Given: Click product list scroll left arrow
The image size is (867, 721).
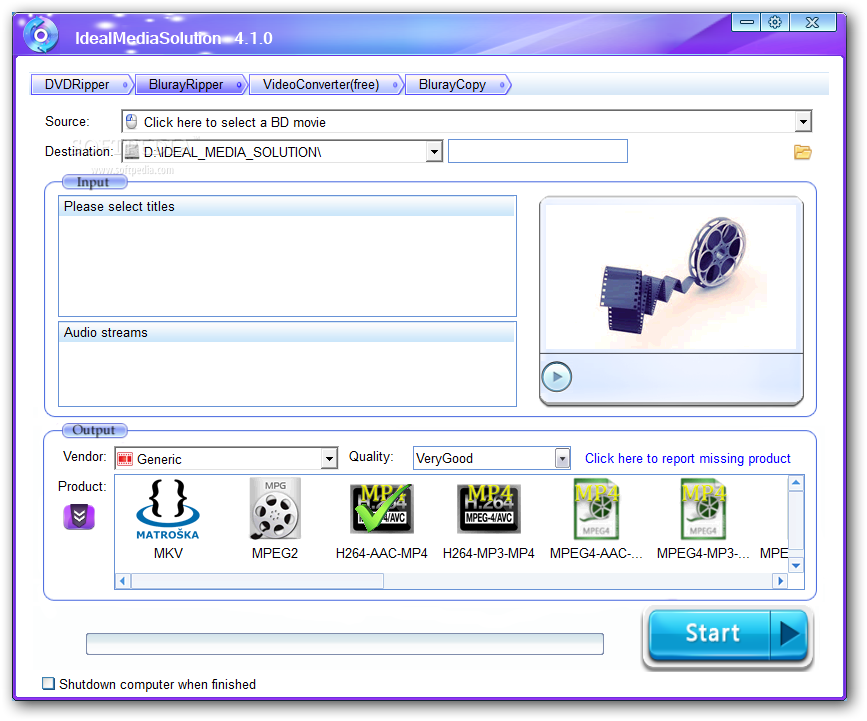Looking at the screenshot, I should click(123, 581).
